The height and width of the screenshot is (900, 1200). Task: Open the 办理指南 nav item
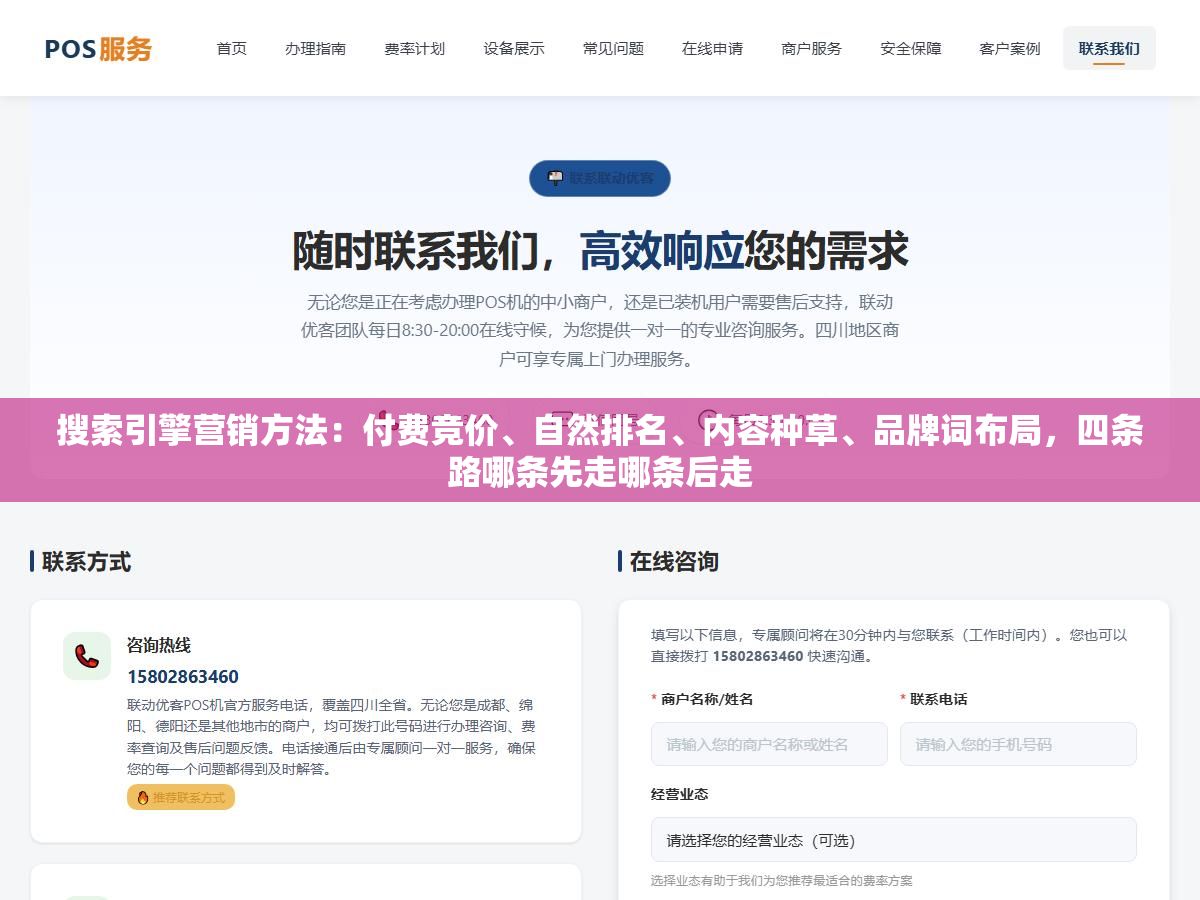click(x=315, y=48)
